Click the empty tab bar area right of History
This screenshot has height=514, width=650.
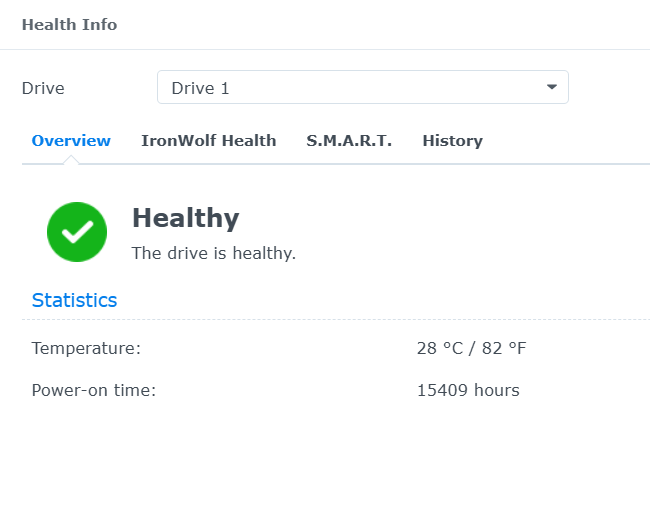570,141
